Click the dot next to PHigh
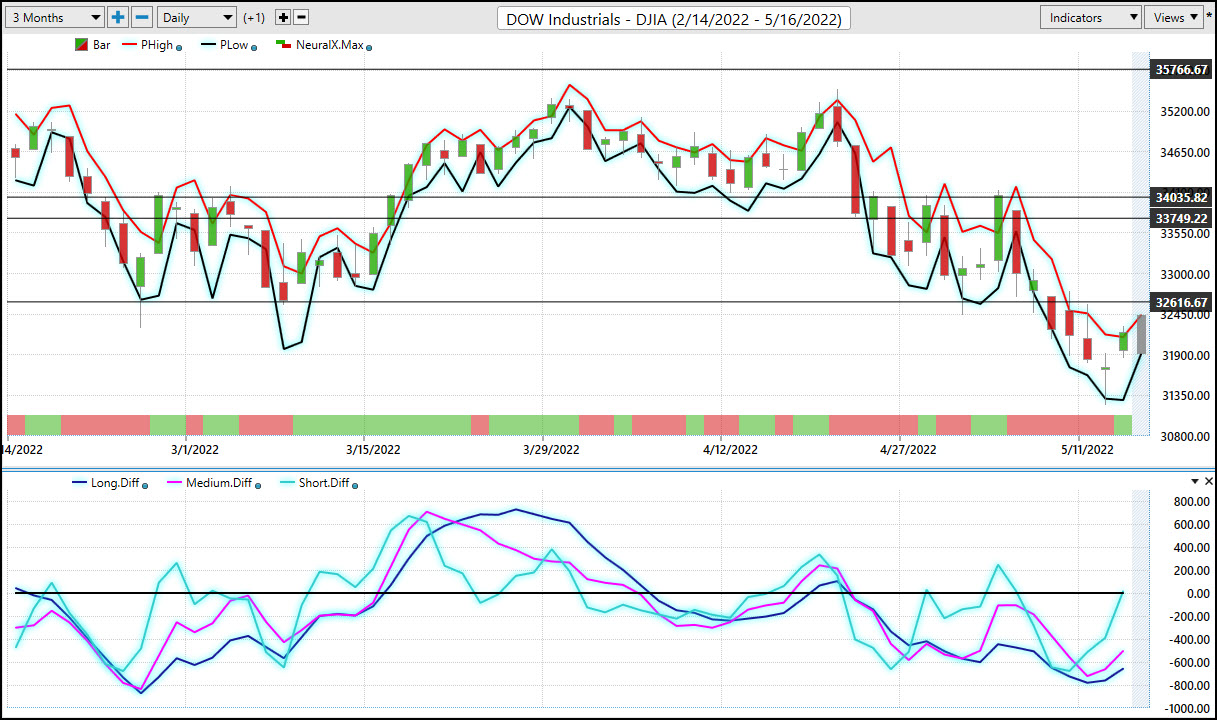 [179, 47]
